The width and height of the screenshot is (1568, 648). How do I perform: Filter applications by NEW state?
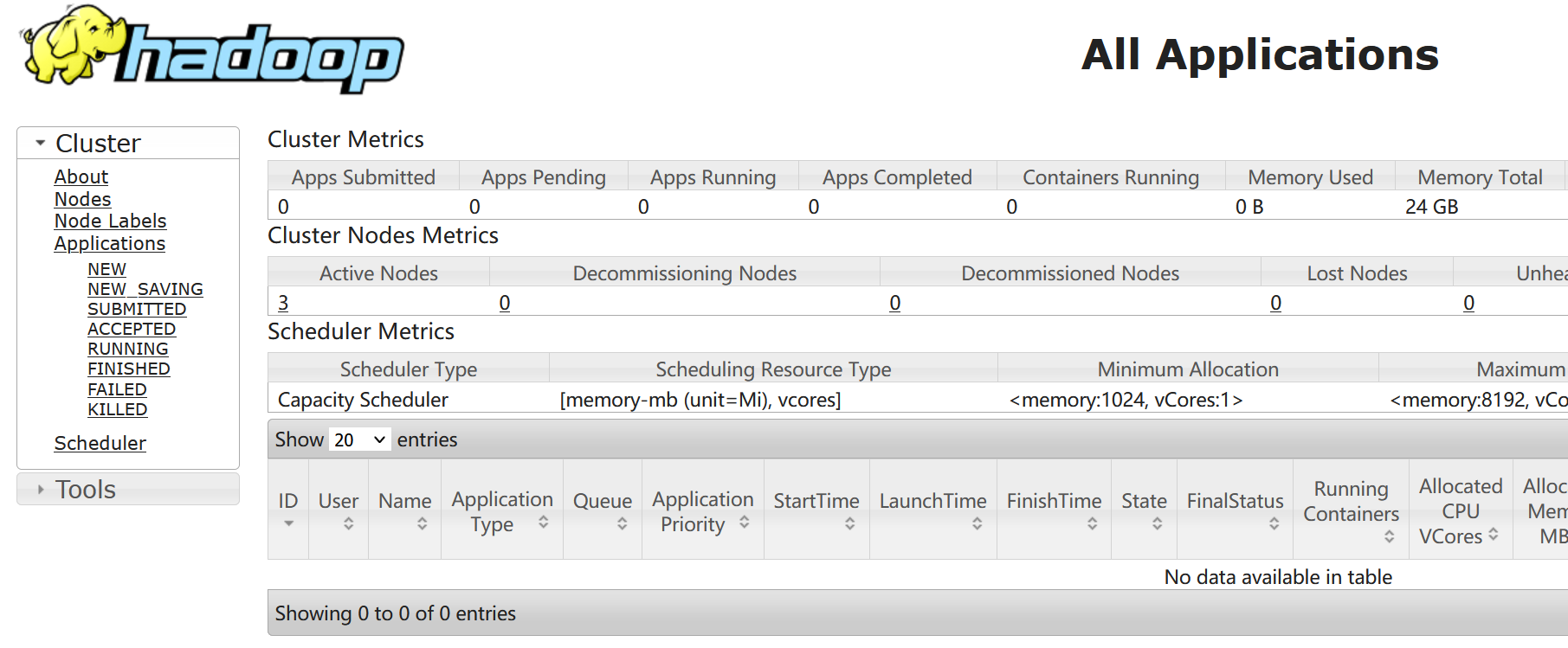click(106, 269)
